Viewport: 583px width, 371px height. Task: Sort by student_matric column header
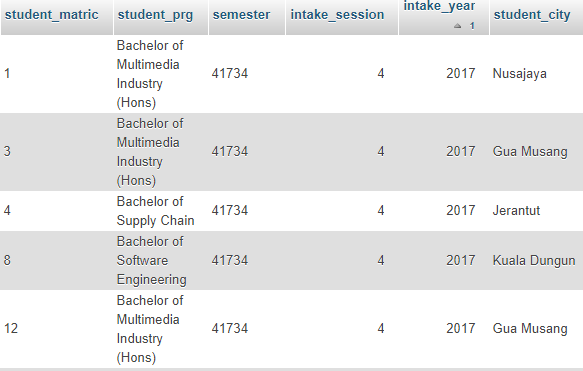(x=52, y=15)
